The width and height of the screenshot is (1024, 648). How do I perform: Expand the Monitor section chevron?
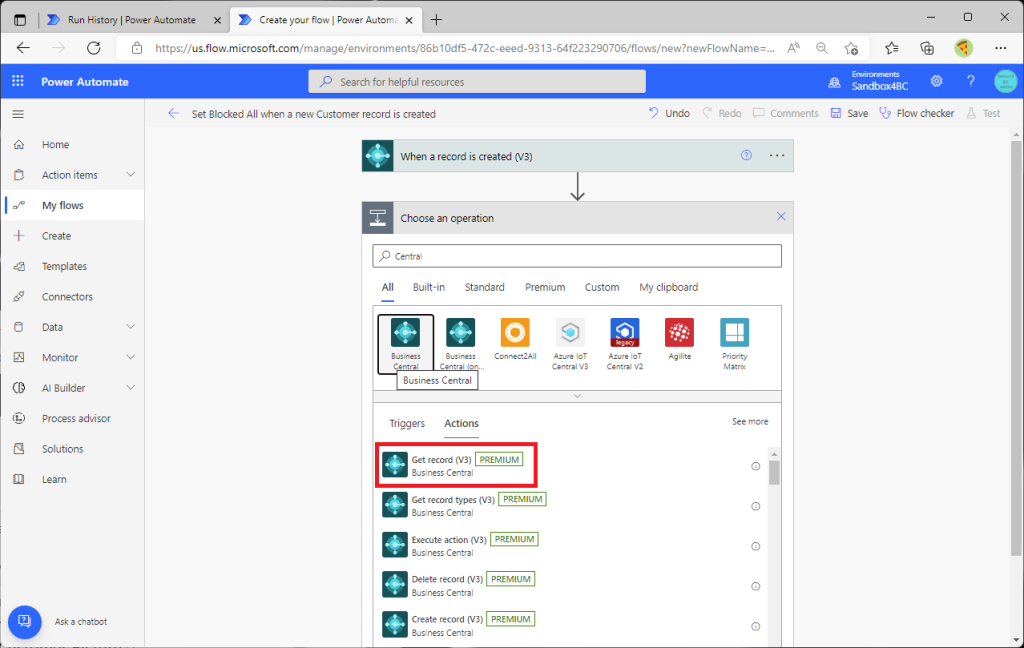point(131,357)
